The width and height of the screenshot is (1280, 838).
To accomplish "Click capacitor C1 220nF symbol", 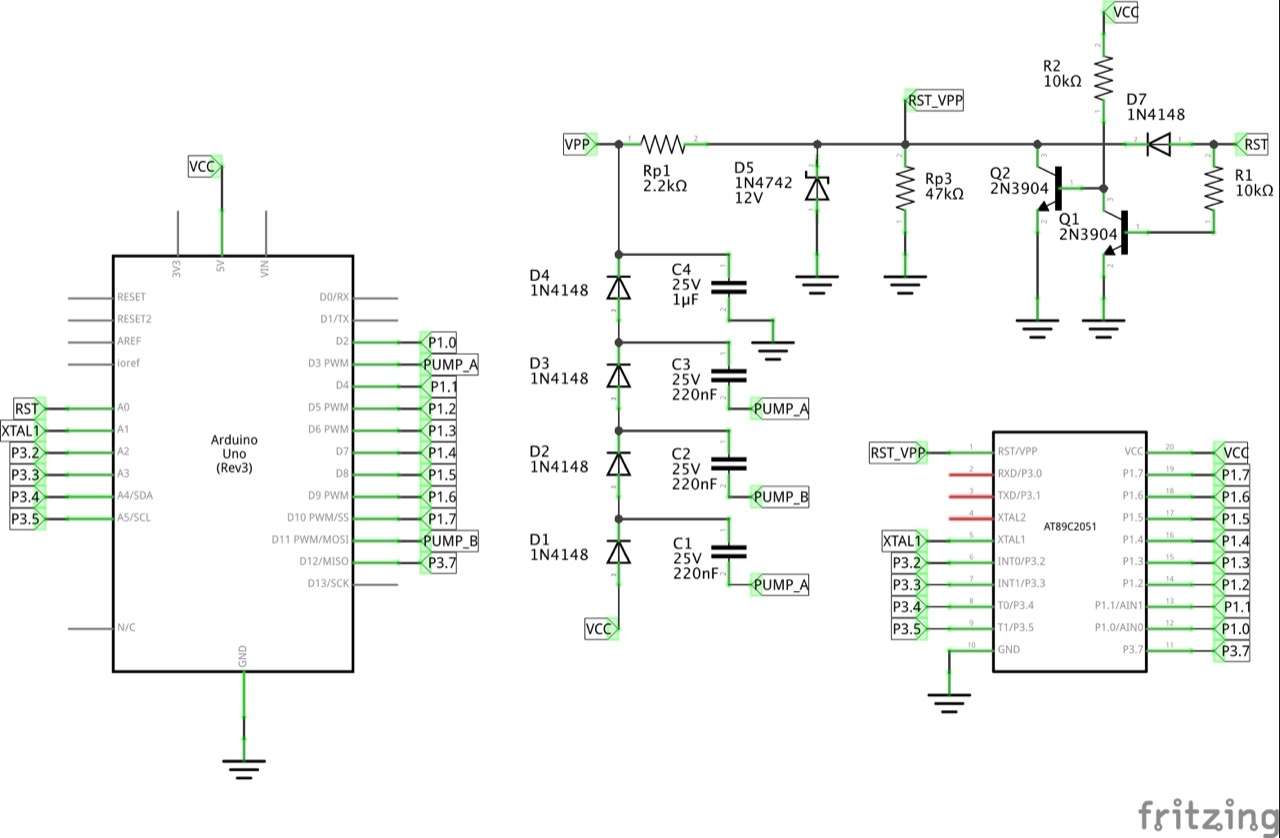I will [x=730, y=552].
